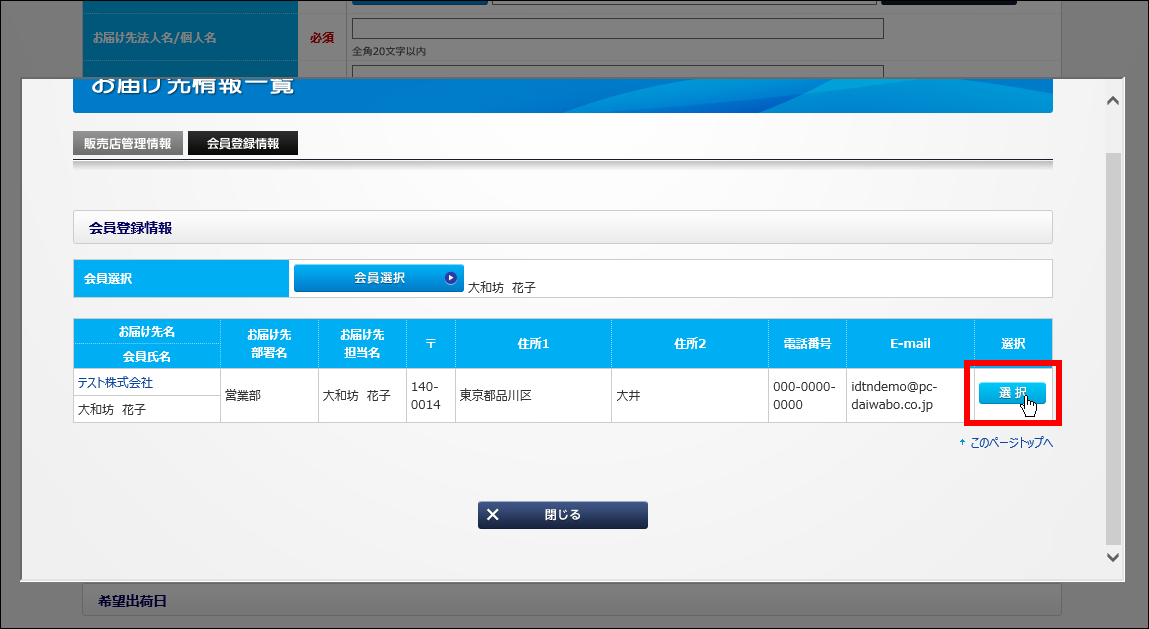
Task: Switch to the 販売店管理情報 tab
Action: [x=127, y=144]
